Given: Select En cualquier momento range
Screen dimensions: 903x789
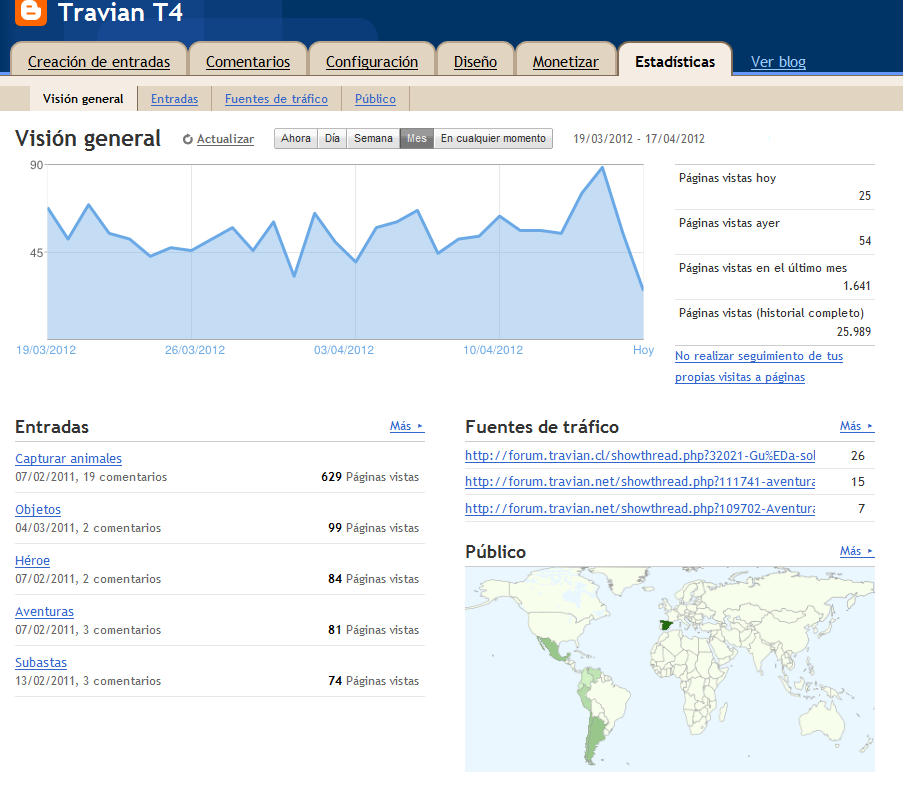Looking at the screenshot, I should coord(493,138).
